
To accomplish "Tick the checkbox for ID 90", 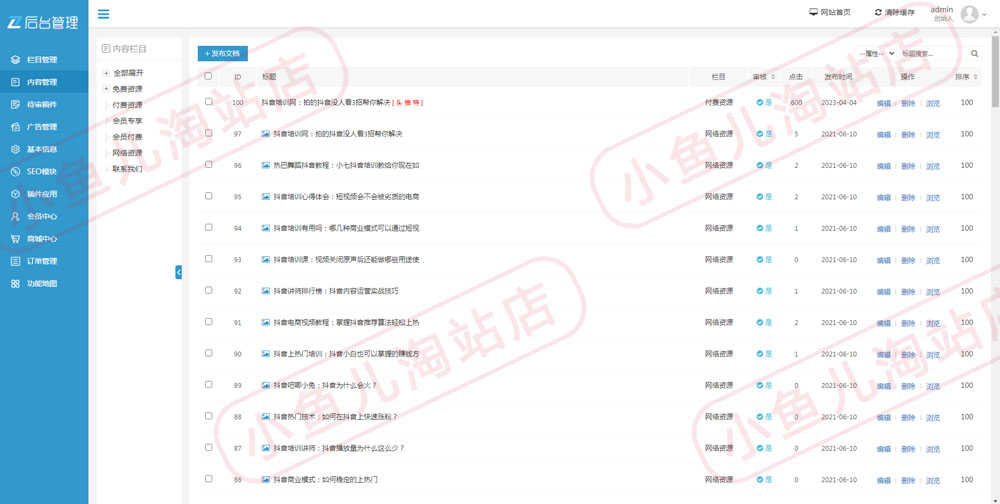I will (209, 353).
